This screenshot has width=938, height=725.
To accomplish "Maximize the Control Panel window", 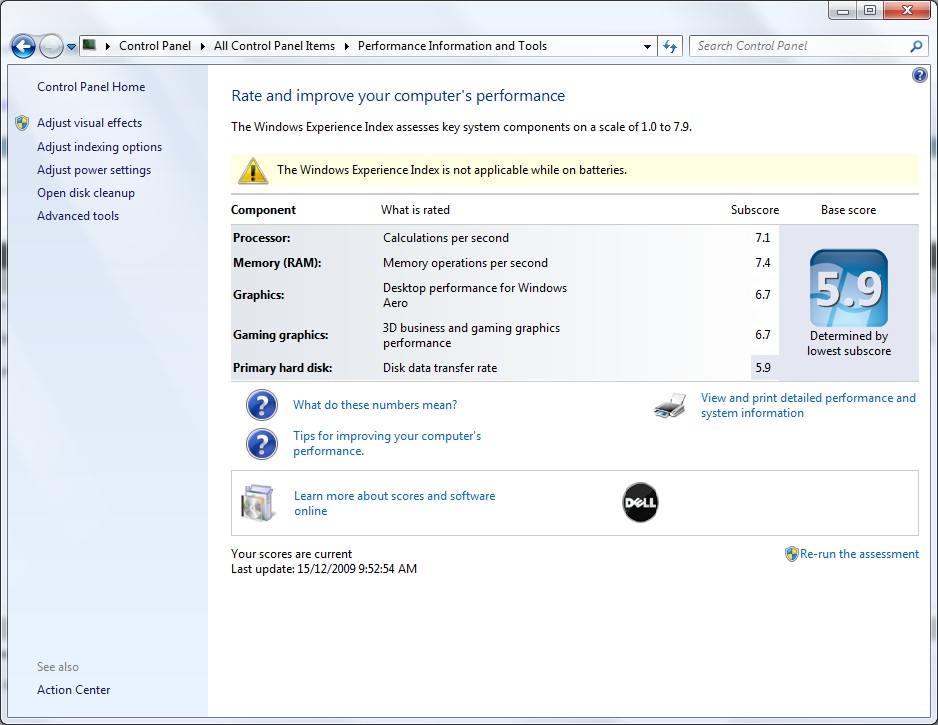I will 870,10.
